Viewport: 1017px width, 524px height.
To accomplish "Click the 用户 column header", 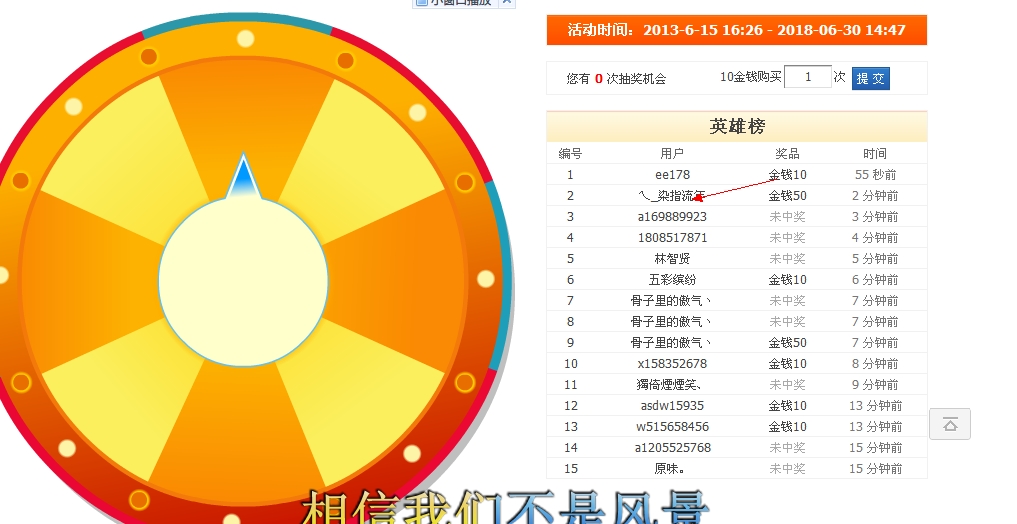I will tap(672, 154).
